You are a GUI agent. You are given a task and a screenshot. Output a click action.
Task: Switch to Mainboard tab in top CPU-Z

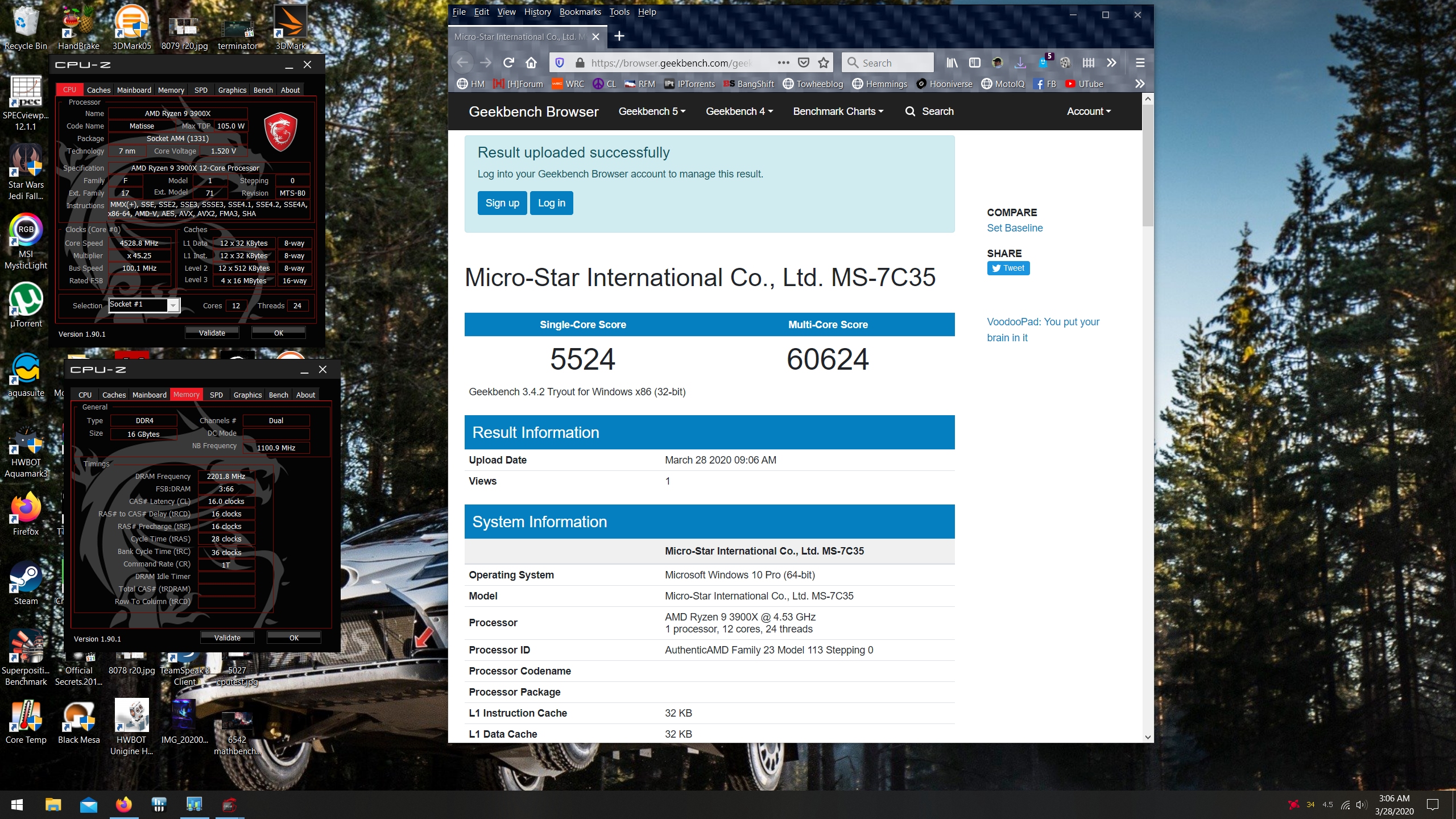[134, 90]
